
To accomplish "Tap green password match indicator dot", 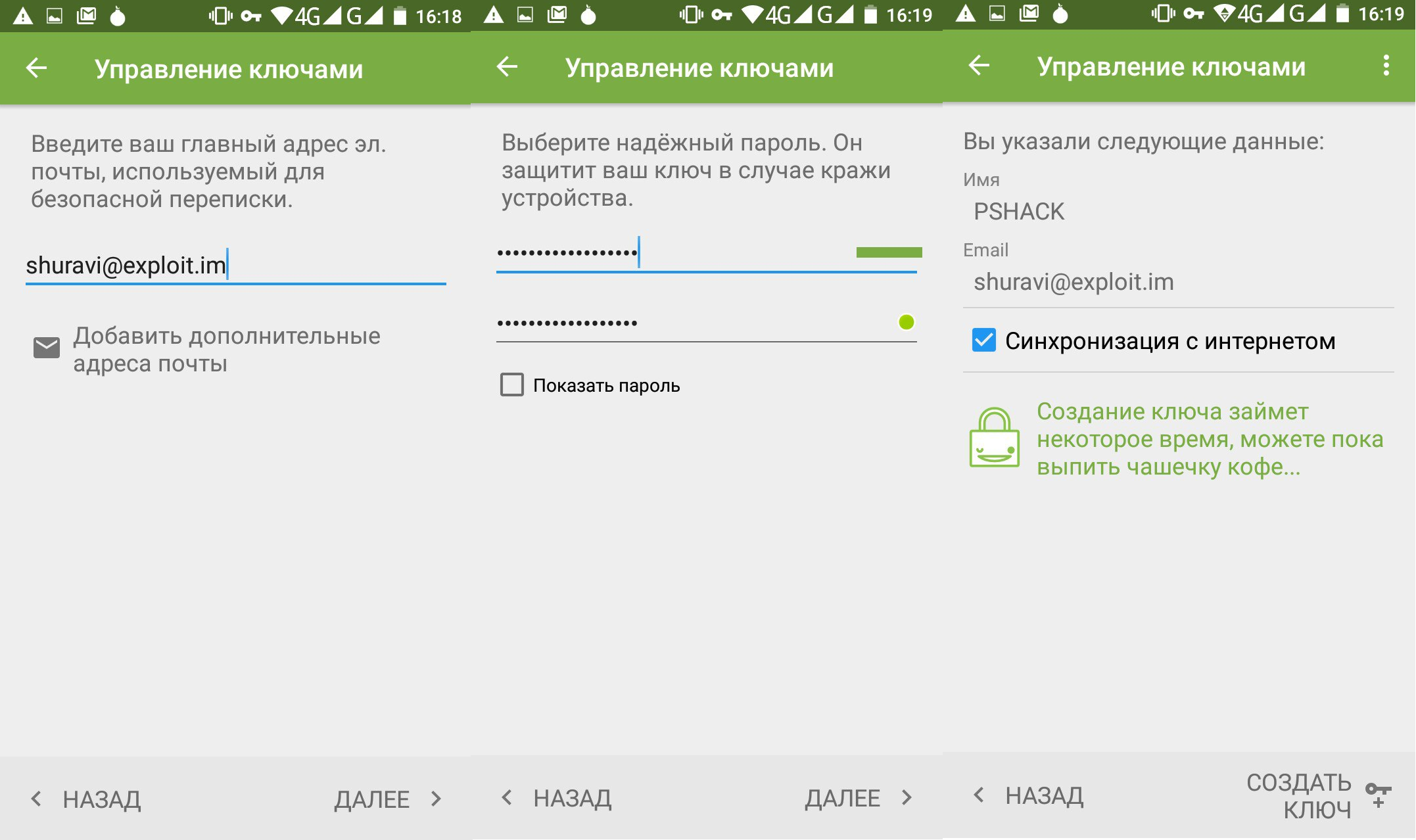I will point(906,322).
